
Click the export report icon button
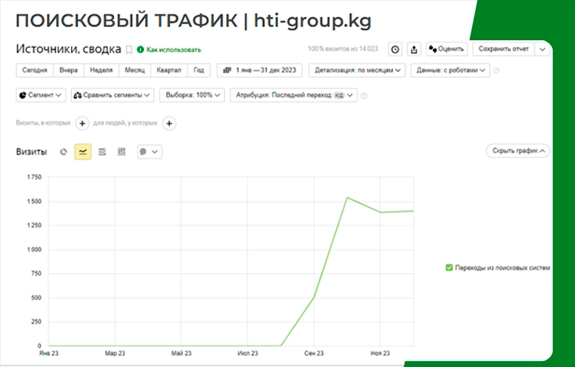(x=414, y=49)
